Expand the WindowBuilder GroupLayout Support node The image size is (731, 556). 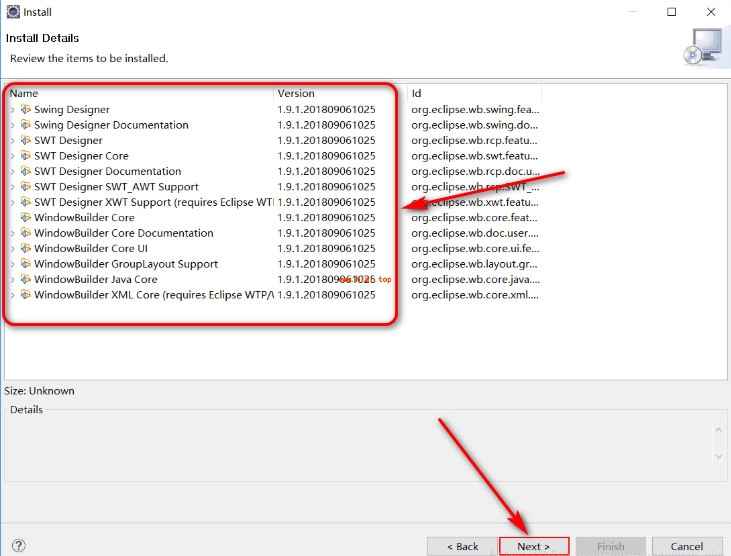point(13,264)
